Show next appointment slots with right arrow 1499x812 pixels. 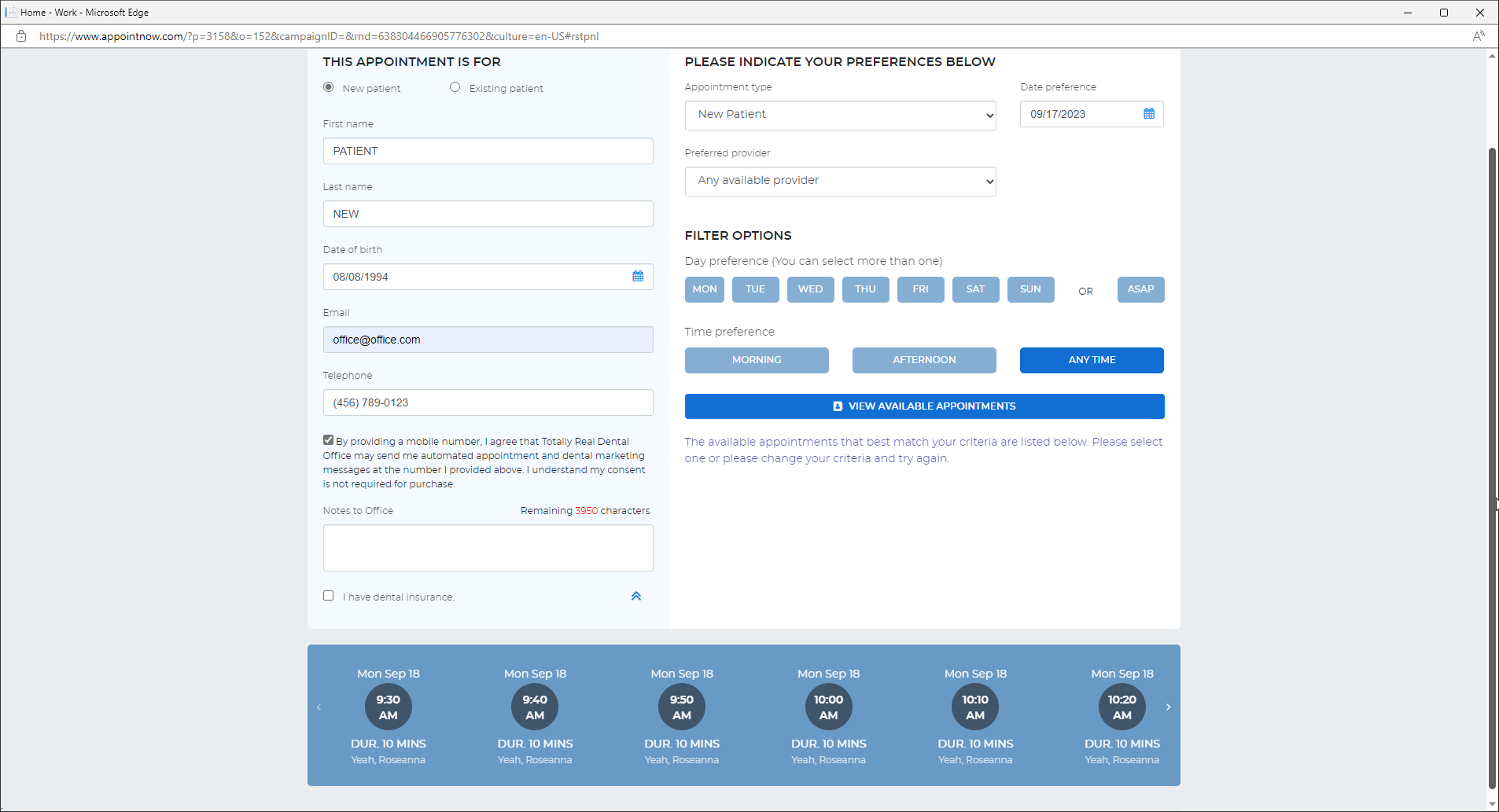coord(1168,707)
